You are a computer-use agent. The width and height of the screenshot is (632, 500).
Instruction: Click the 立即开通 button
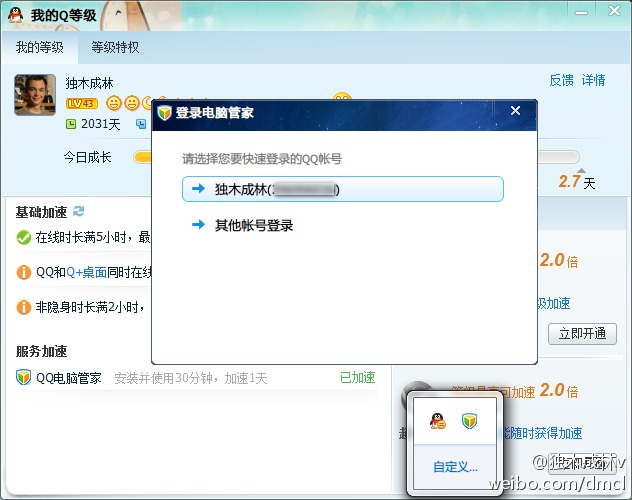point(582,334)
